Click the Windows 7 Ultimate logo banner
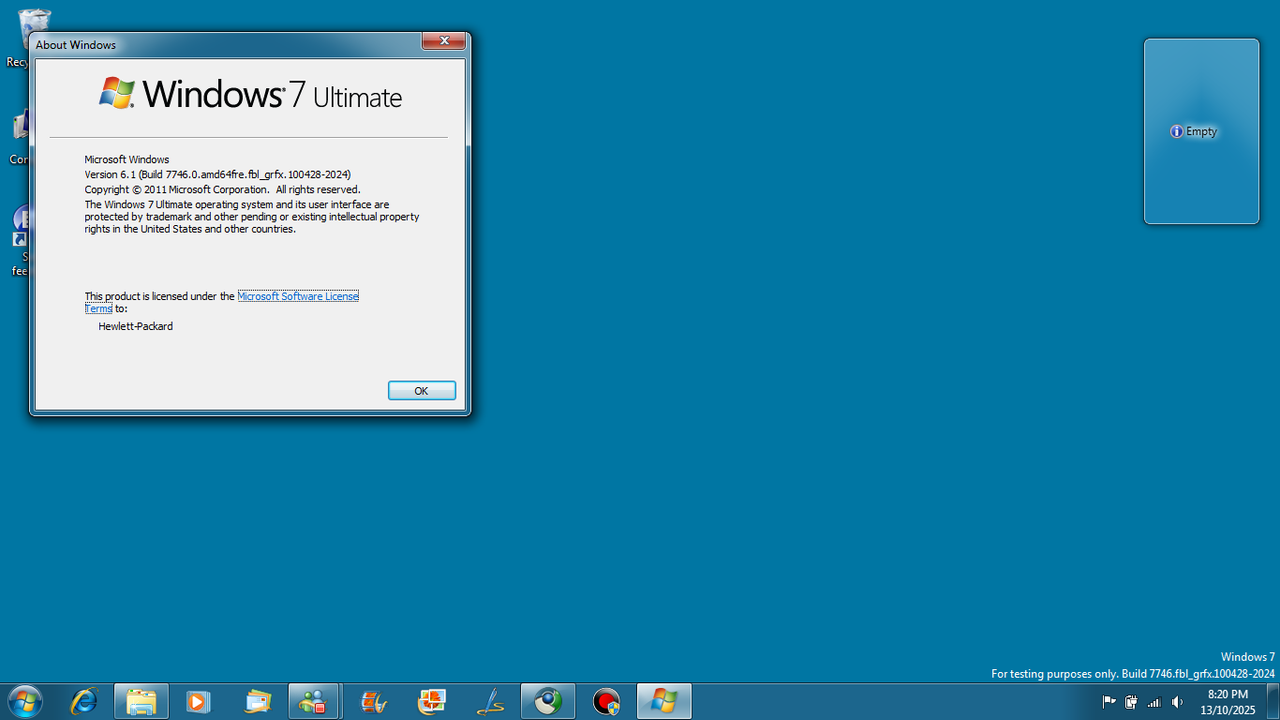The height and width of the screenshot is (720, 1280). pyautogui.click(x=250, y=94)
